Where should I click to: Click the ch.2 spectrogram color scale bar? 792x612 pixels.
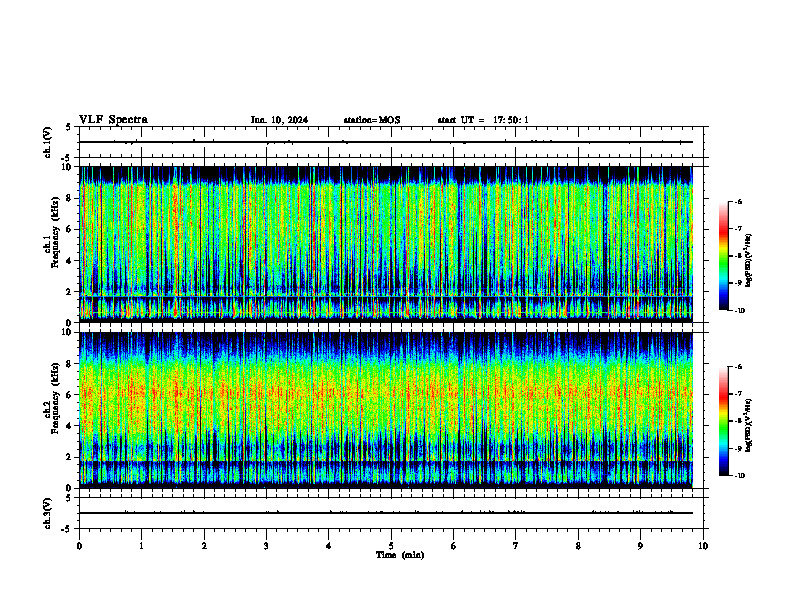tap(723, 421)
